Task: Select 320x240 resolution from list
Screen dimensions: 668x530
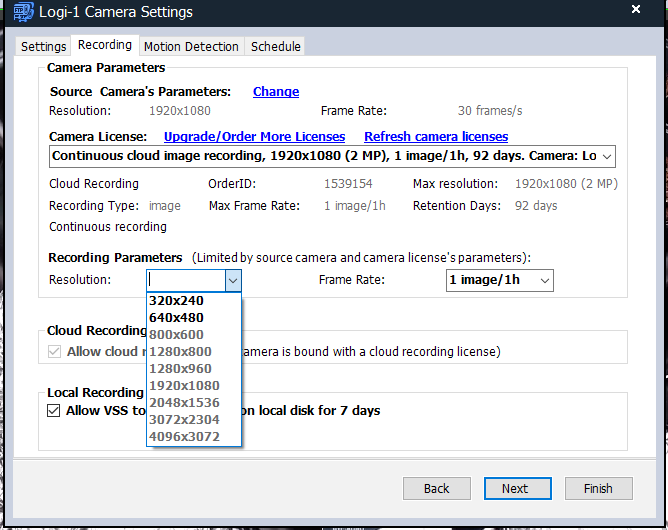Action: click(x=176, y=301)
